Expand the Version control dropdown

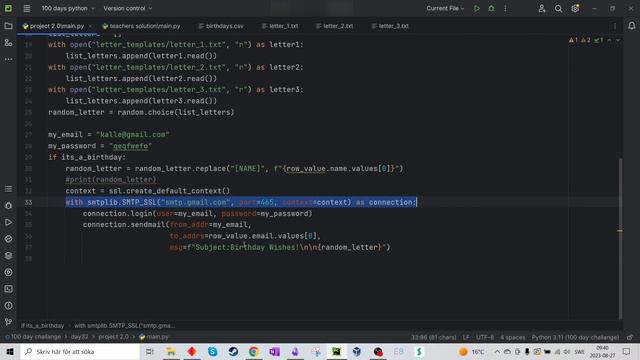127,8
